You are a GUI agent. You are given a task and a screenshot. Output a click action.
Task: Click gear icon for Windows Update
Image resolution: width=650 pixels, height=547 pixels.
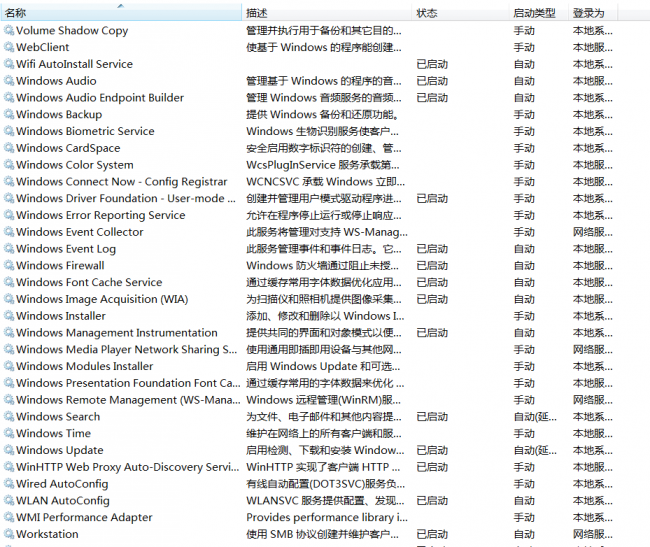click(x=9, y=450)
